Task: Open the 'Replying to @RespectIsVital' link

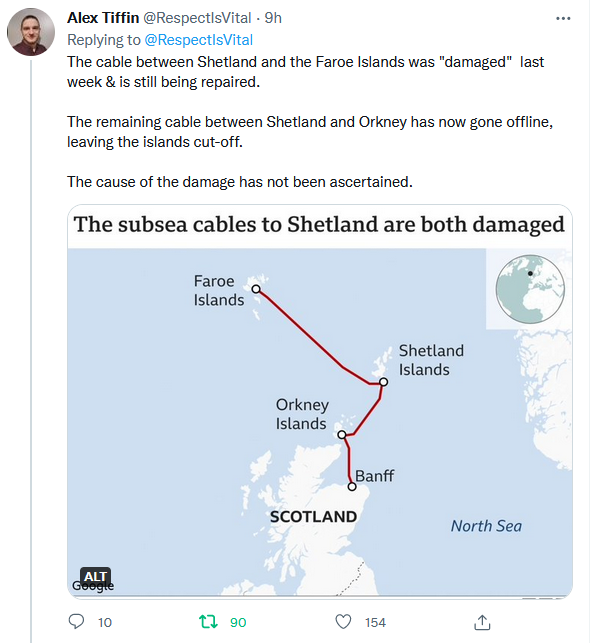Action: pos(198,39)
